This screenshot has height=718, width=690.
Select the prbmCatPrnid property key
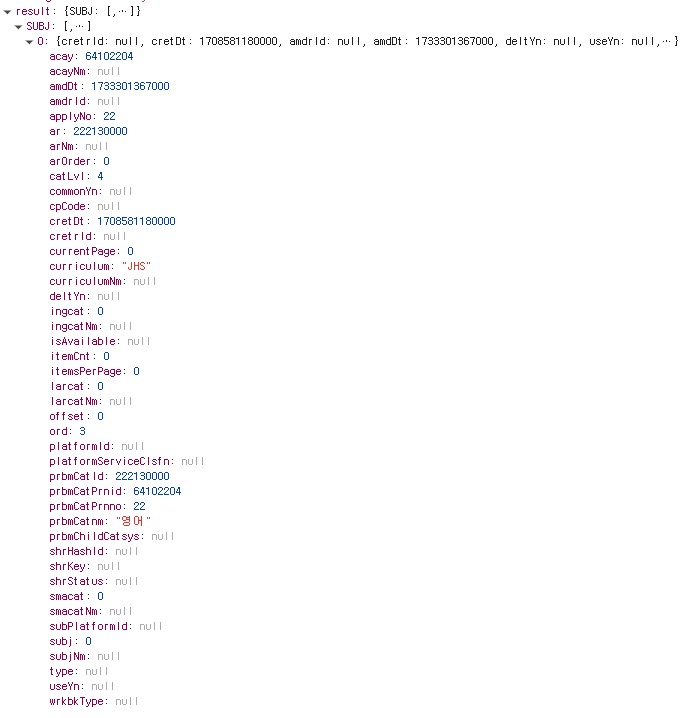pyautogui.click(x=87, y=491)
